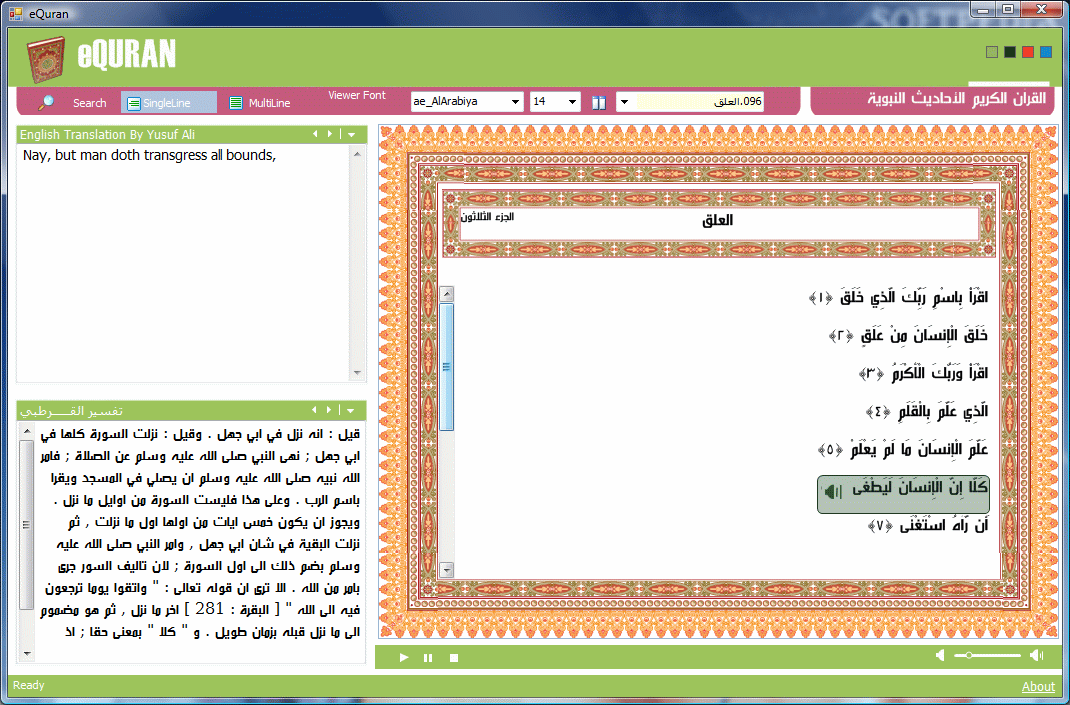This screenshot has height=705, width=1070.
Task: Go to next translation in Yusuf Ali panel
Action: point(330,134)
